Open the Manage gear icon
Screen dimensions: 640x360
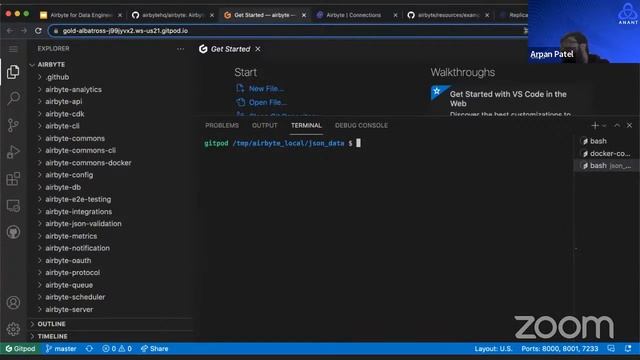coord(13,329)
